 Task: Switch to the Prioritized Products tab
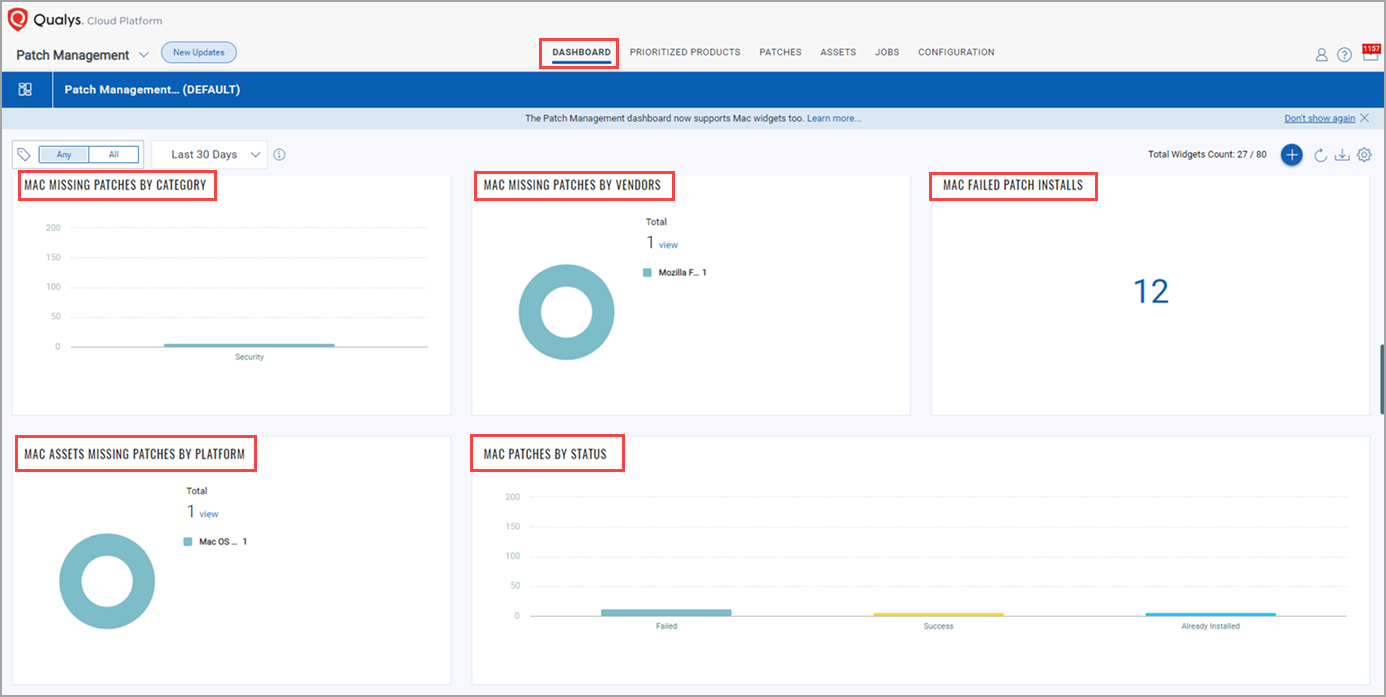click(x=685, y=52)
